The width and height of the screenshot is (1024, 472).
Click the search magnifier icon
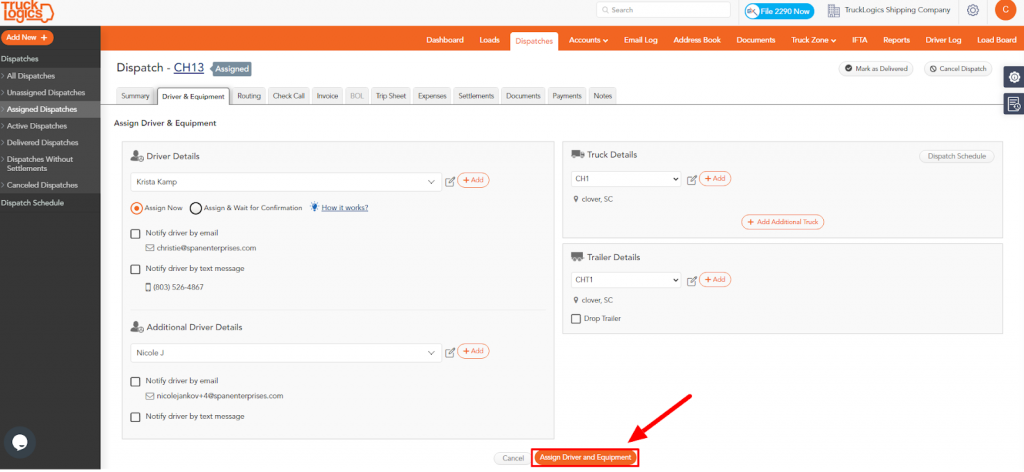pos(605,10)
